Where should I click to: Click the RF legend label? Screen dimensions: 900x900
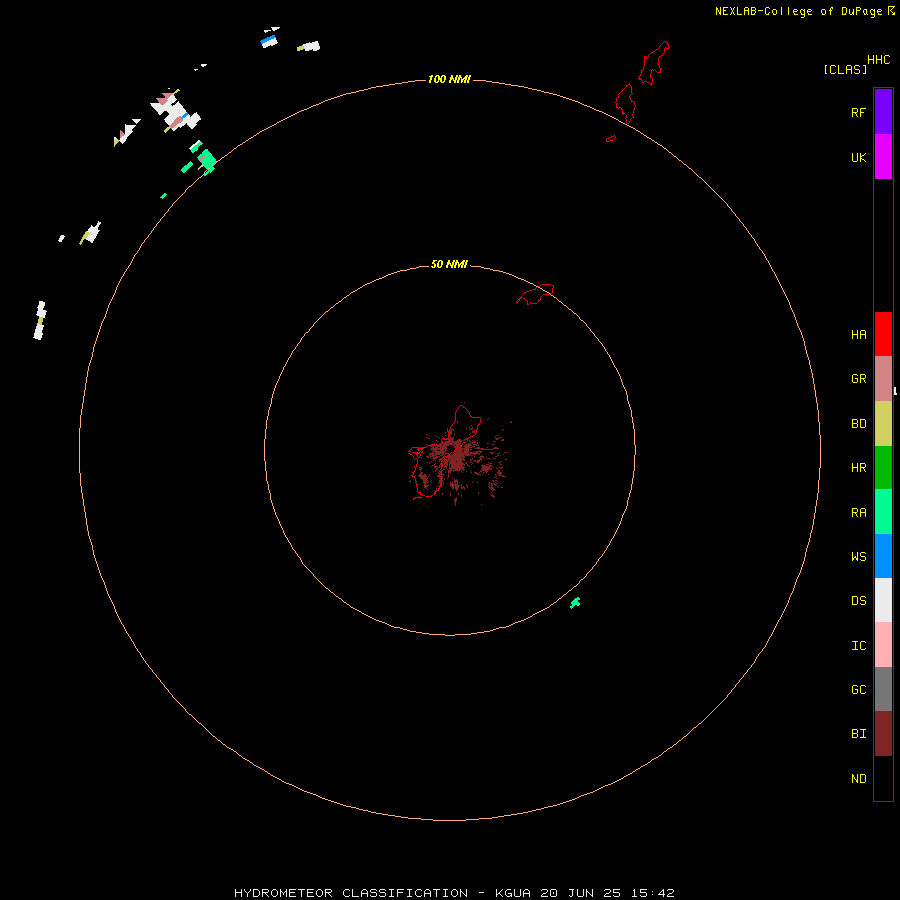pos(859,112)
